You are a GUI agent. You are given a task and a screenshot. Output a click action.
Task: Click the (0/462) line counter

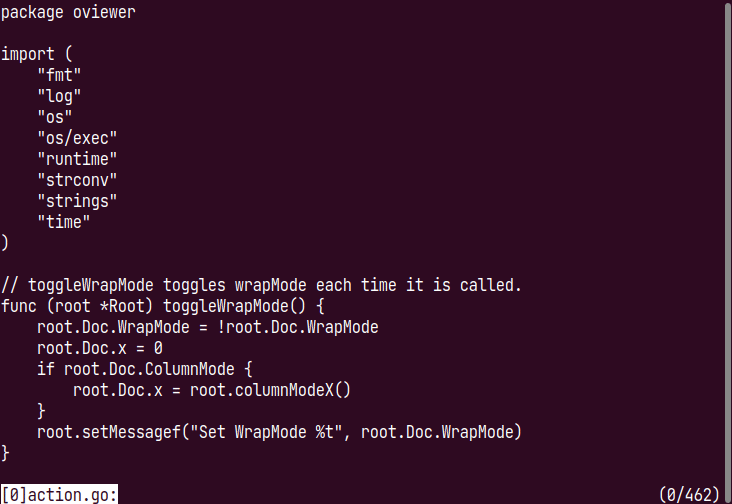point(690,495)
